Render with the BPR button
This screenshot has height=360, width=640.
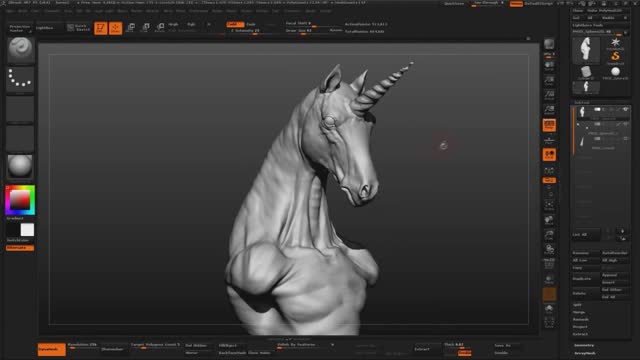pos(549,45)
